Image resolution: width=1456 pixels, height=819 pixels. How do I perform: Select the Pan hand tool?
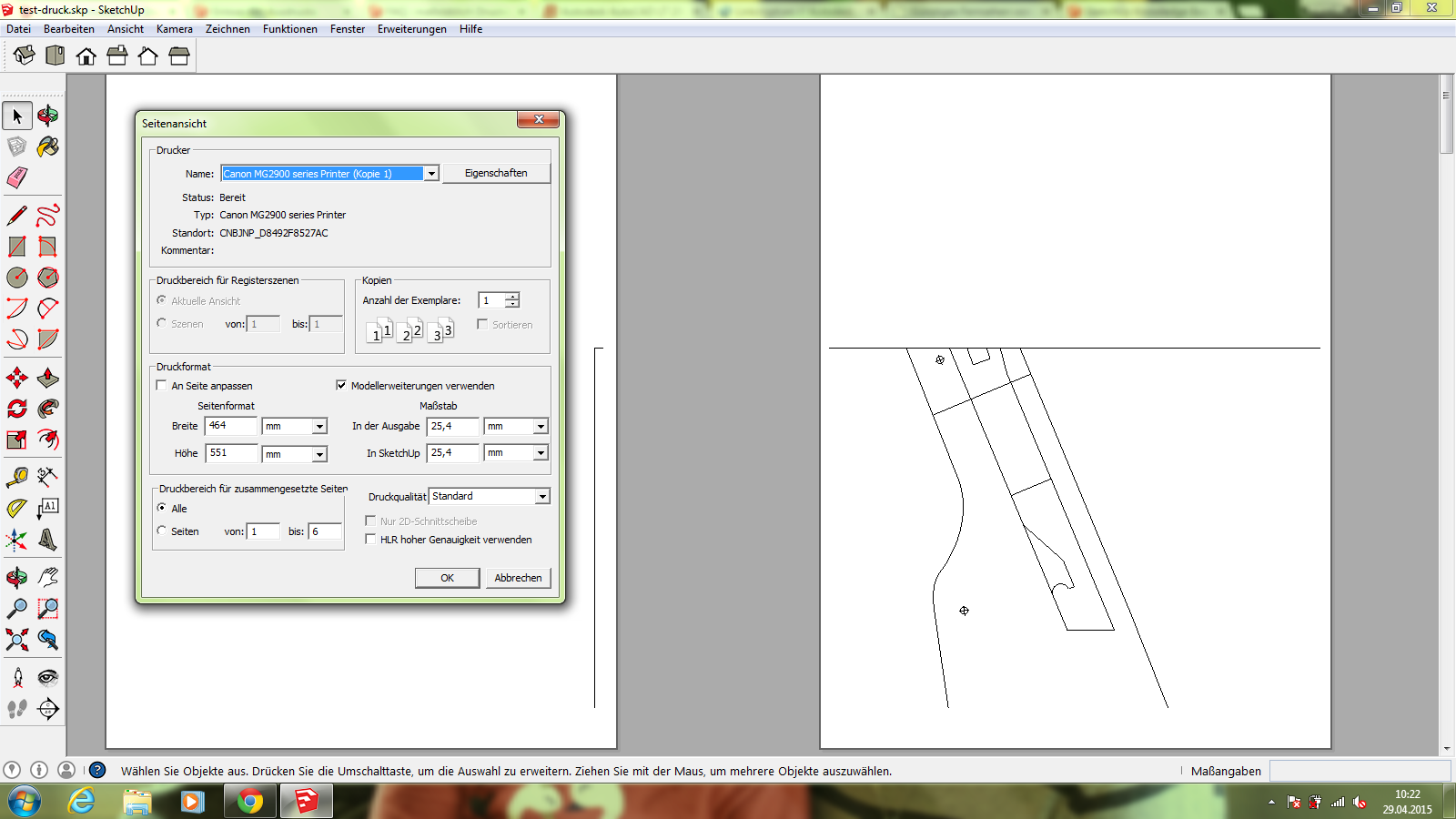point(48,577)
